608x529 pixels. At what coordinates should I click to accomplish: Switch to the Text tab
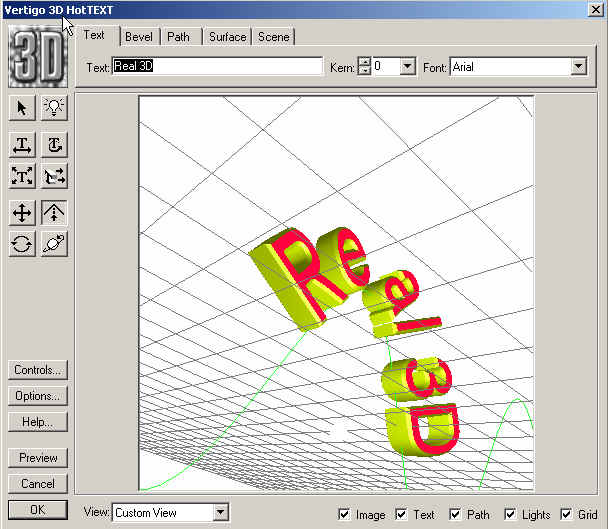(x=94, y=35)
